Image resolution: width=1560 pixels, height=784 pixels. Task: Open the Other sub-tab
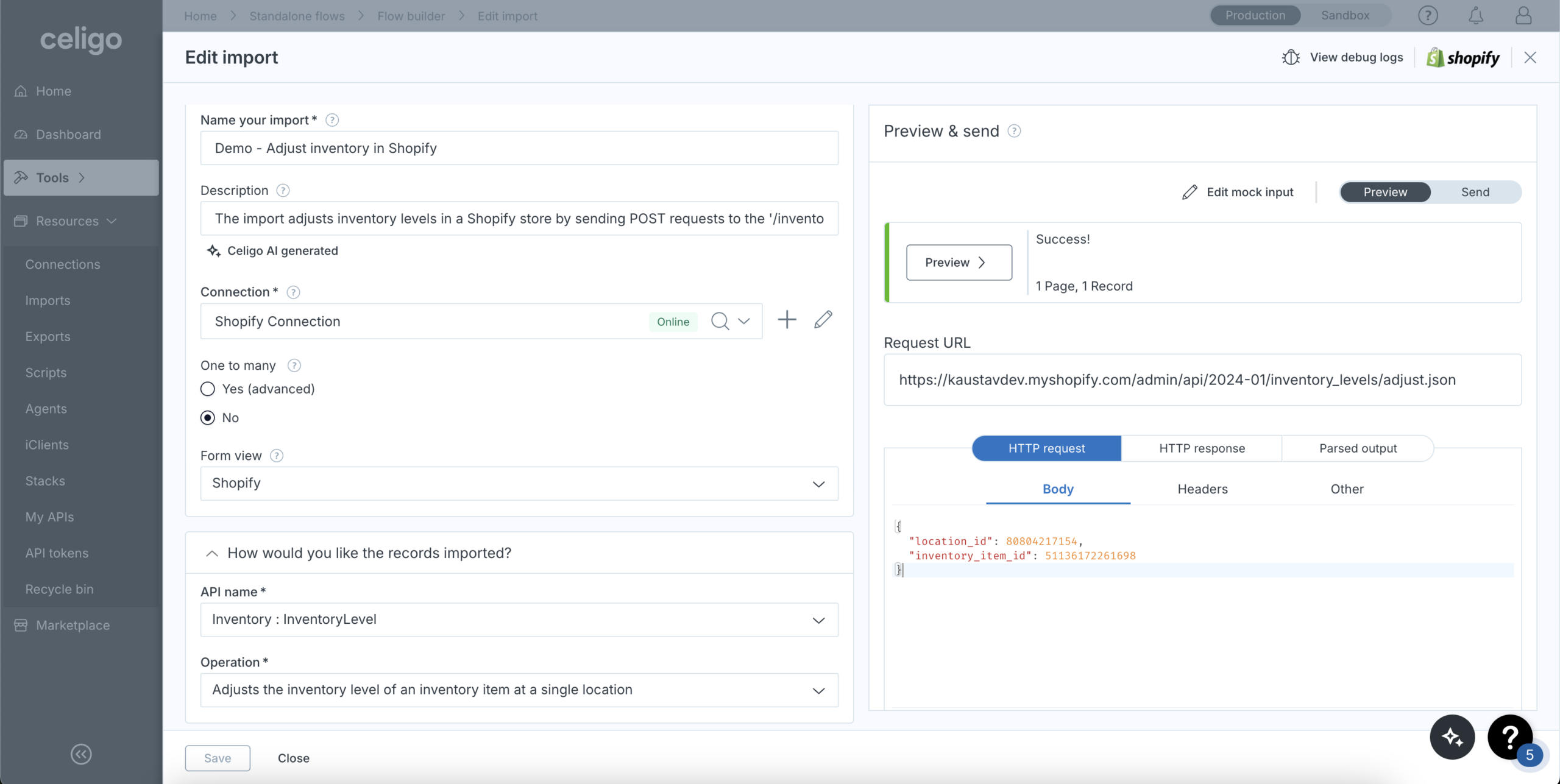(1347, 489)
